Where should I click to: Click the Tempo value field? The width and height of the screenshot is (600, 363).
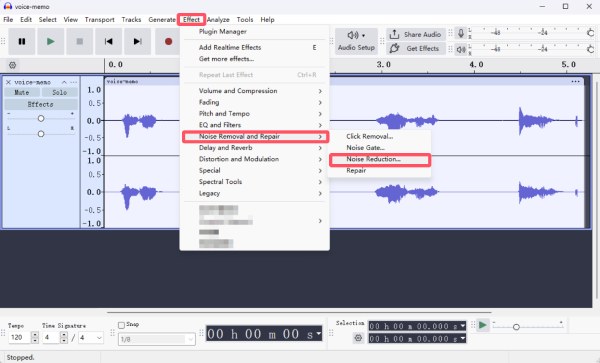(19, 337)
